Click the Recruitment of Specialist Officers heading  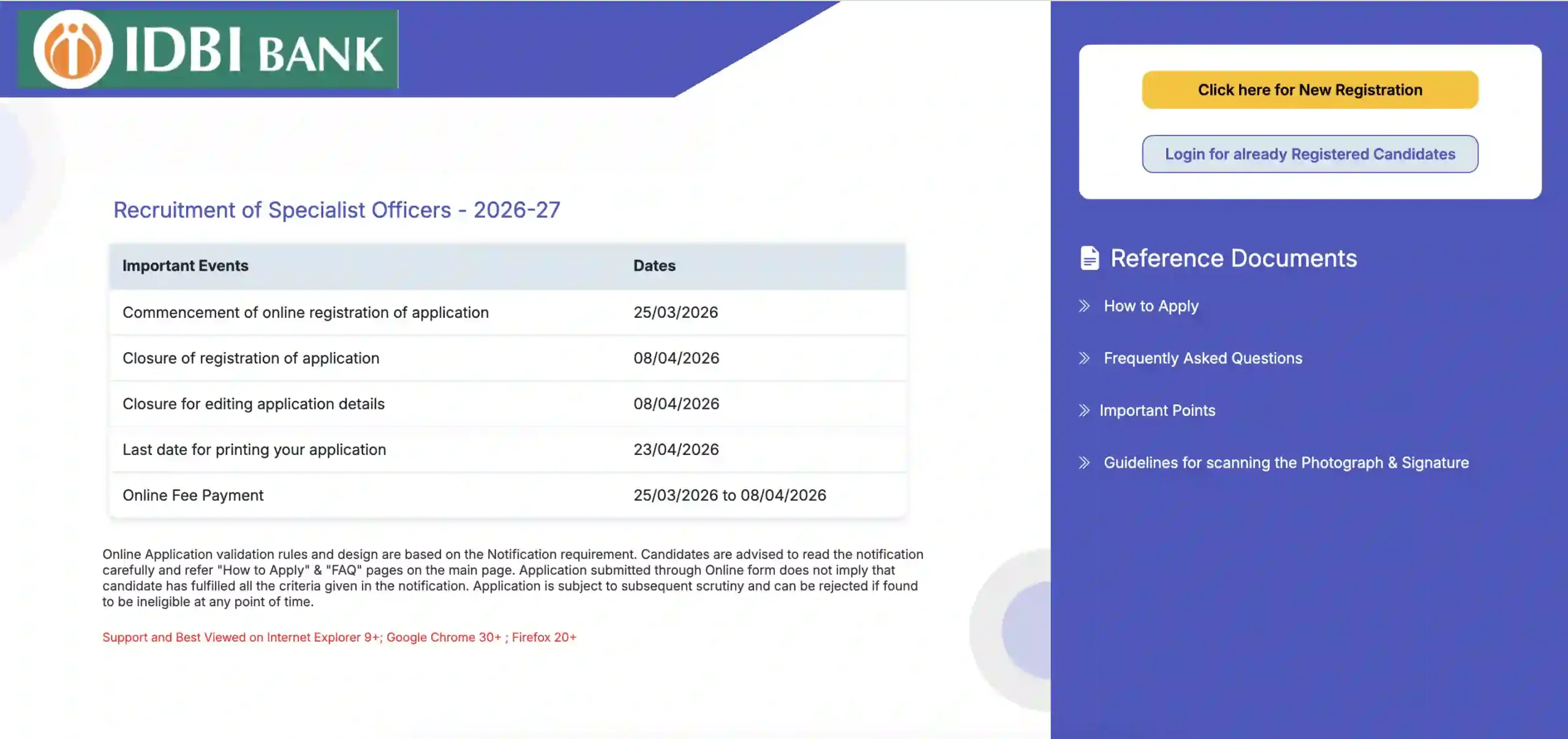click(x=336, y=210)
